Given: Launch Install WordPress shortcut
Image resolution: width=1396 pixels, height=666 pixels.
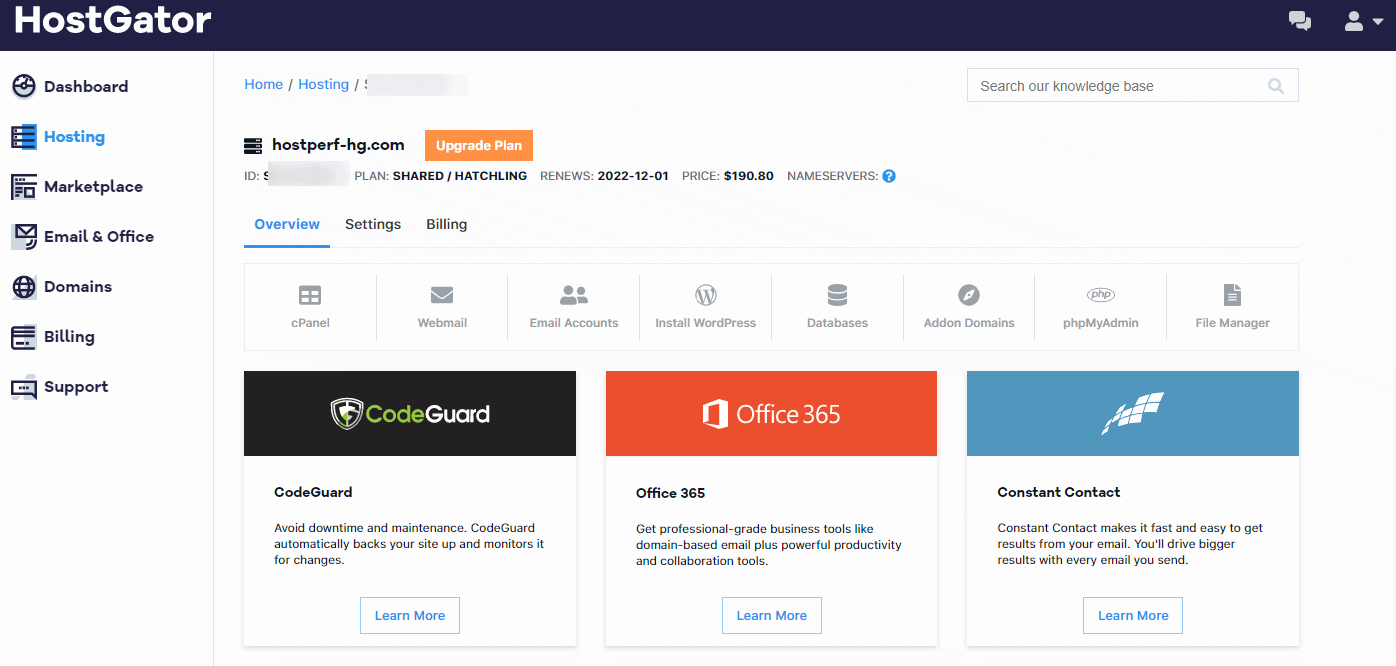Looking at the screenshot, I should point(706,307).
